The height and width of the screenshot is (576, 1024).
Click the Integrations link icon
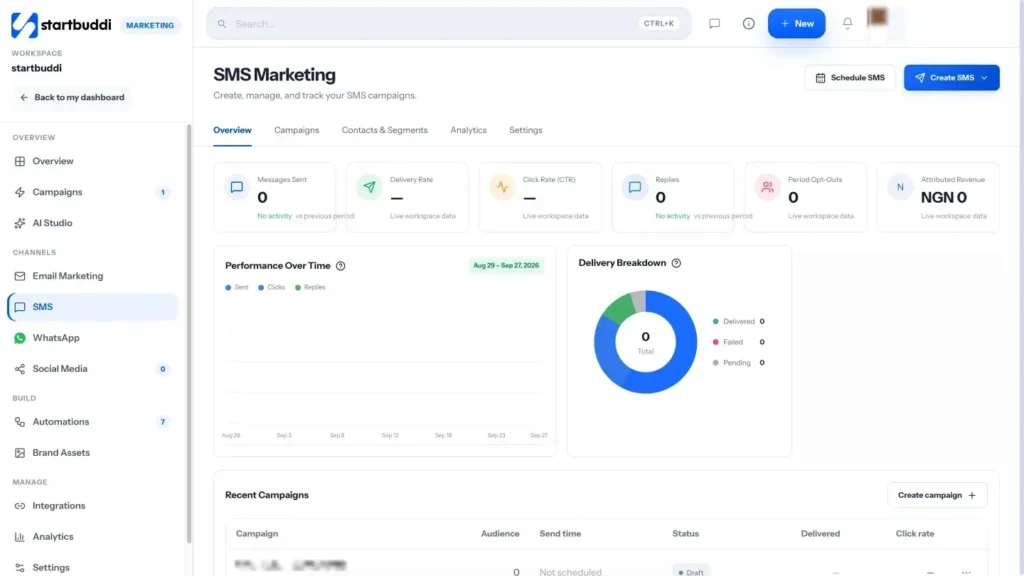[20, 506]
